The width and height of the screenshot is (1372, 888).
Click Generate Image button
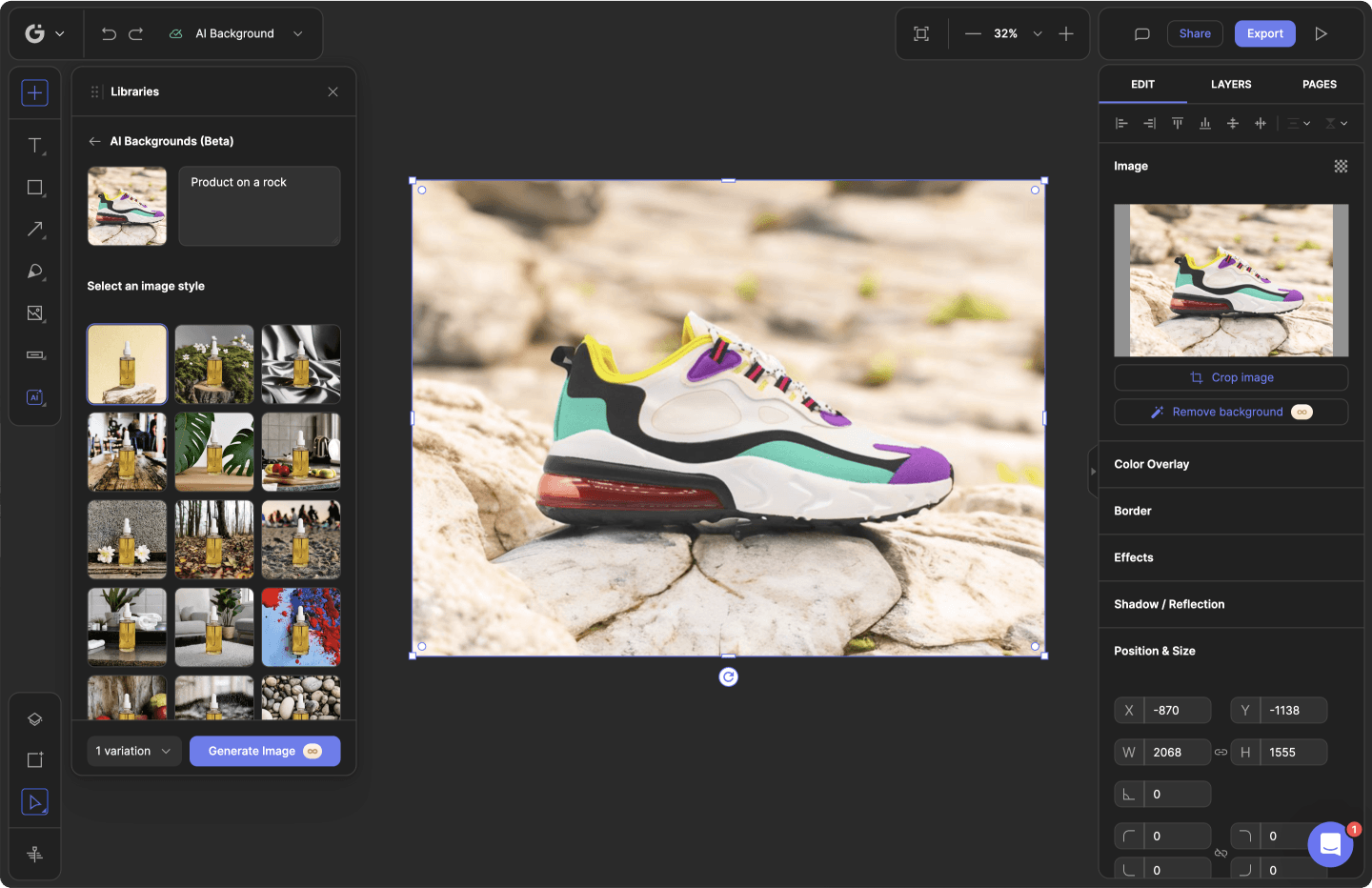pos(265,751)
